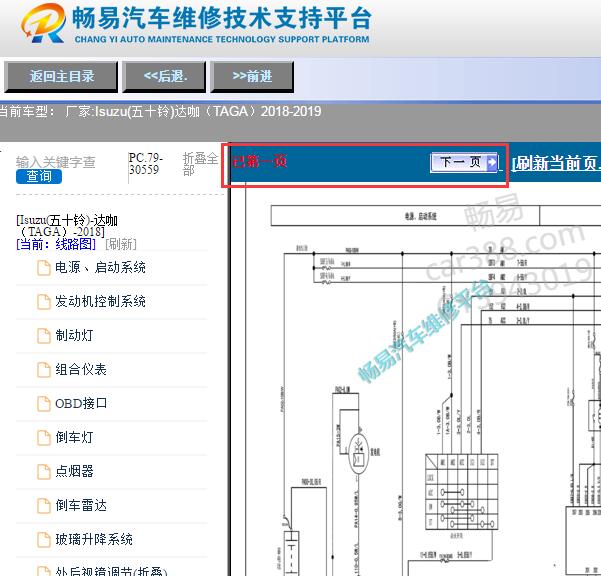
Task: Click the 畅易 platform logo icon
Action: (43, 23)
